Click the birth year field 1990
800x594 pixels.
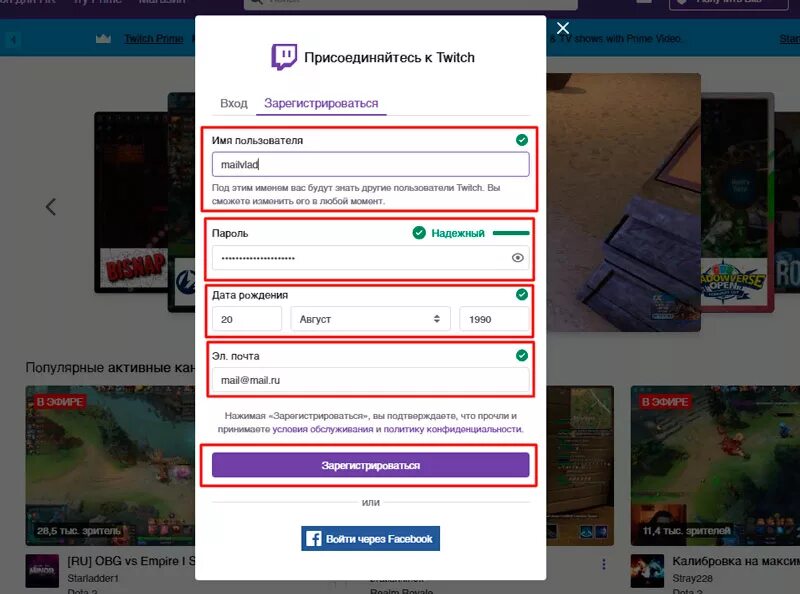point(494,319)
